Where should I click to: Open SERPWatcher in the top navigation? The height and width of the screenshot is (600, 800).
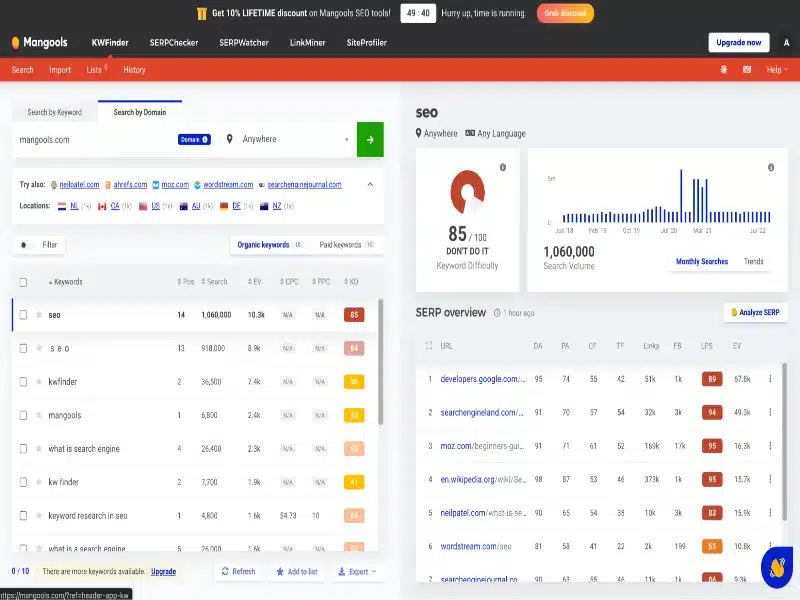244,43
